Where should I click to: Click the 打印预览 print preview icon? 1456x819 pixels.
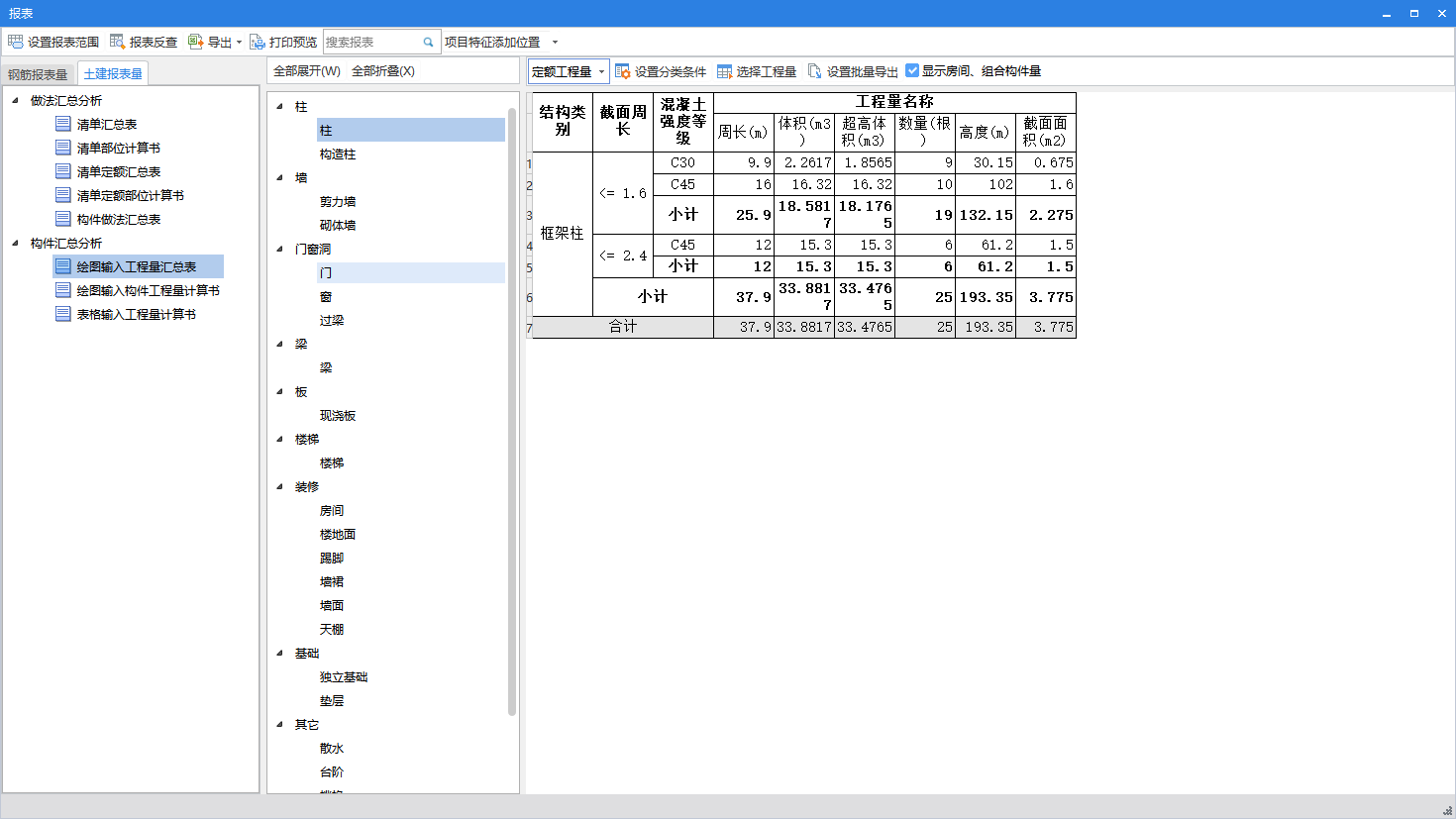coord(257,42)
